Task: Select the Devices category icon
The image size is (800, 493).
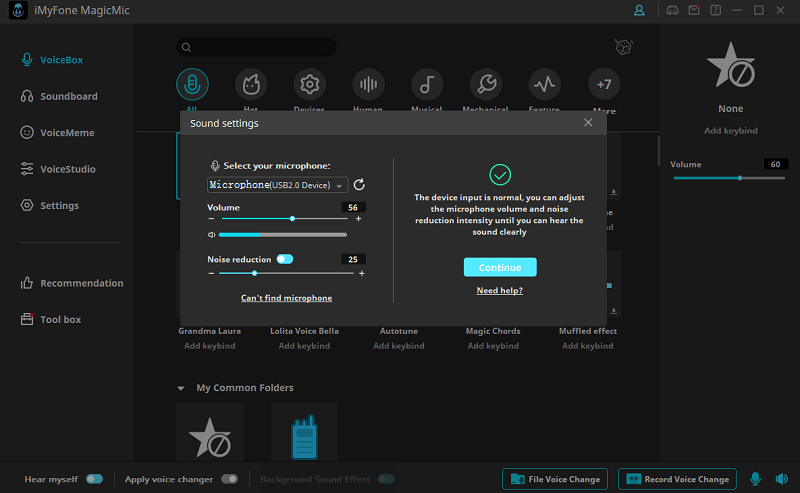Action: pos(310,84)
